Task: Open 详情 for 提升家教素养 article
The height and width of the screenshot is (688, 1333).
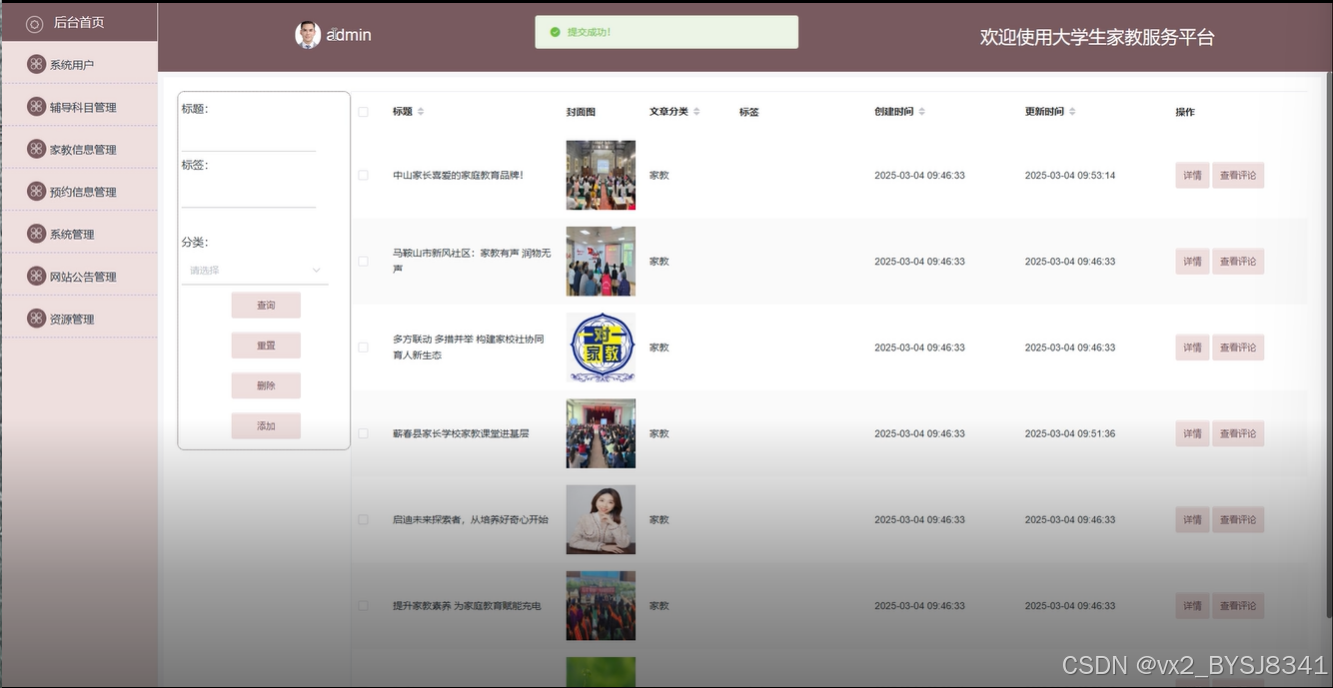Action: tap(1192, 606)
